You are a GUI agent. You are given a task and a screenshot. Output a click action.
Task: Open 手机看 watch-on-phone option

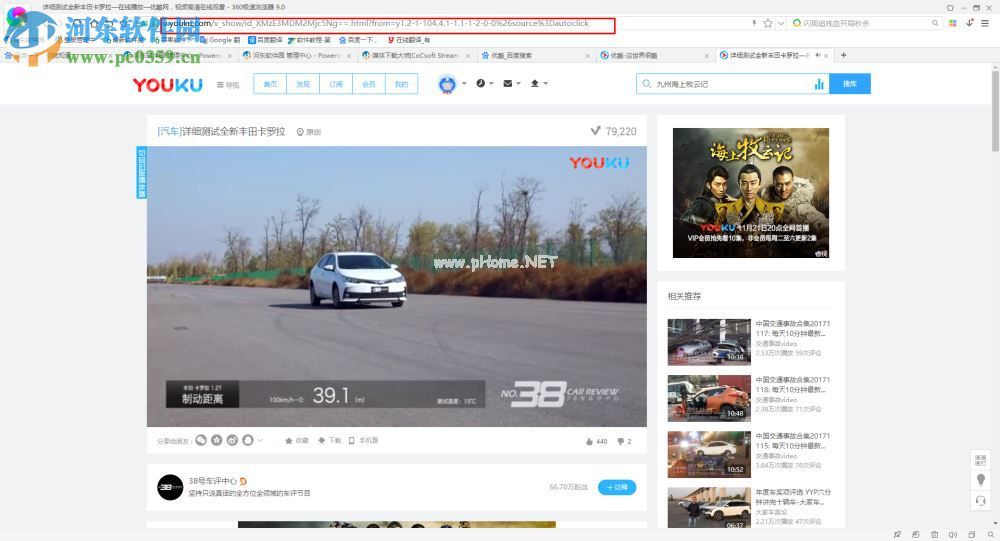point(364,440)
